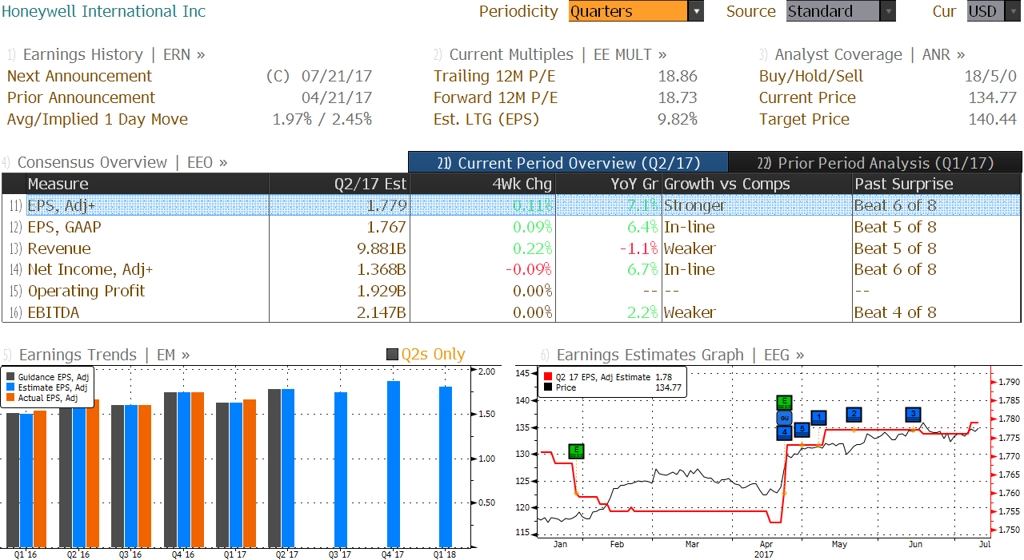Select blue event marker 3 on estimates graph
The image size is (1024, 560).
[x=914, y=414]
